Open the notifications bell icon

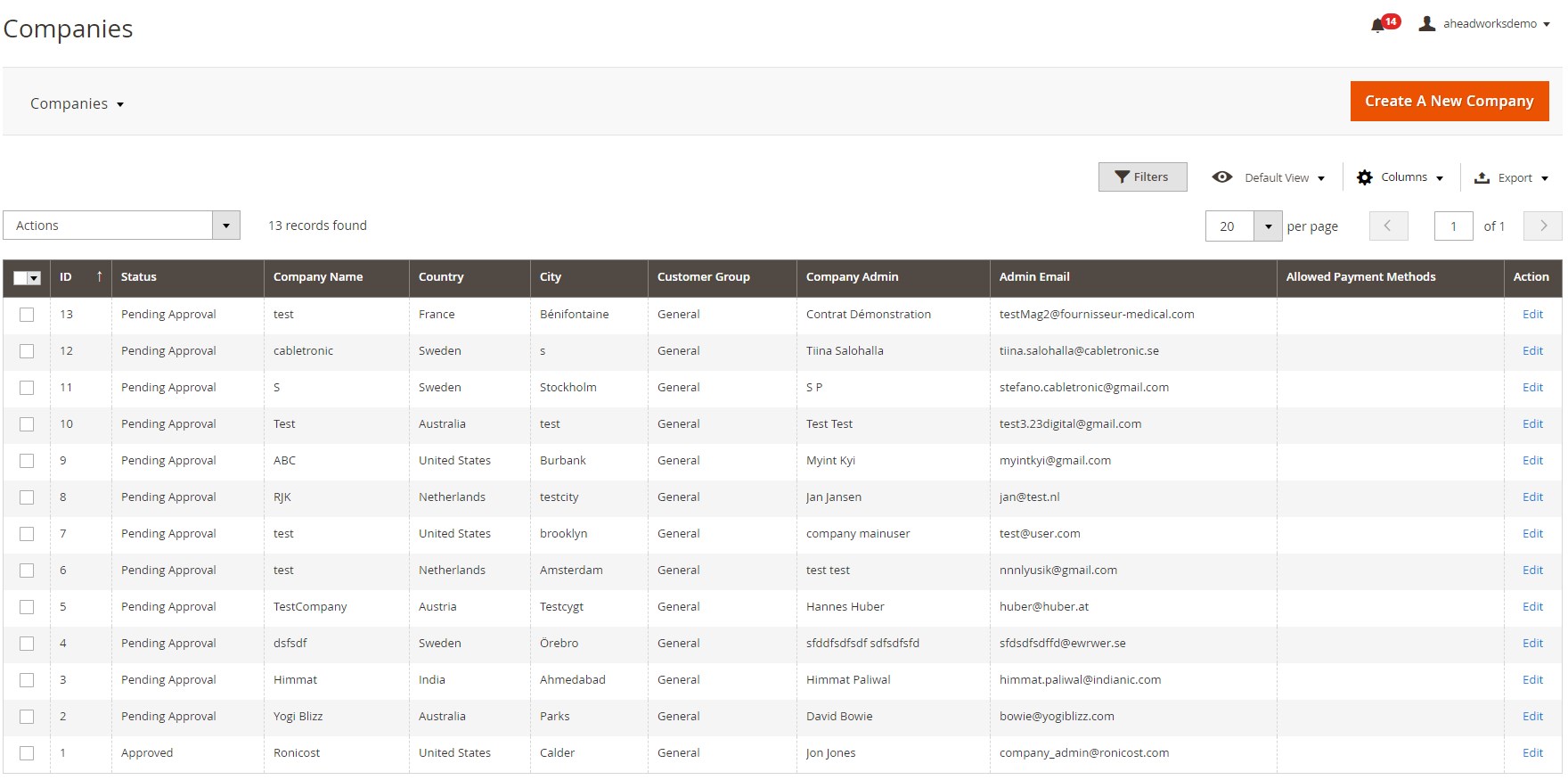click(1378, 25)
